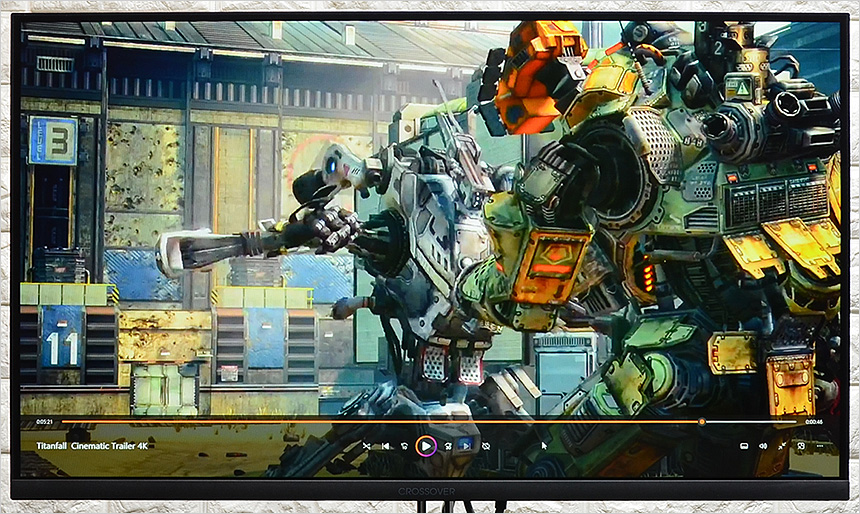This screenshot has width=860, height=514.
Task: Click the seek bar position handle
Action: pyautogui.click(x=701, y=422)
